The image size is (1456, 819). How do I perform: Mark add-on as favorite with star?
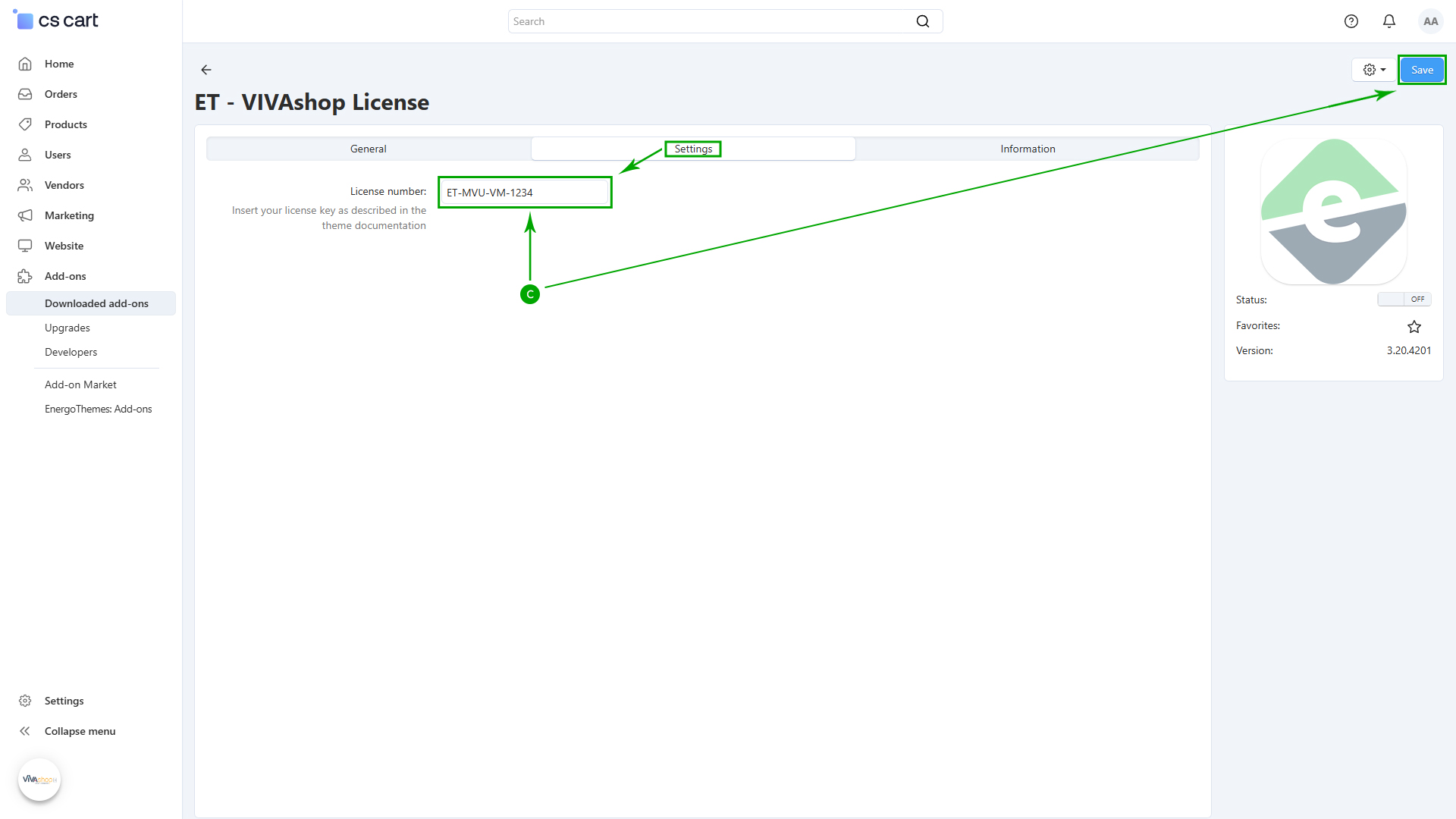click(1414, 327)
